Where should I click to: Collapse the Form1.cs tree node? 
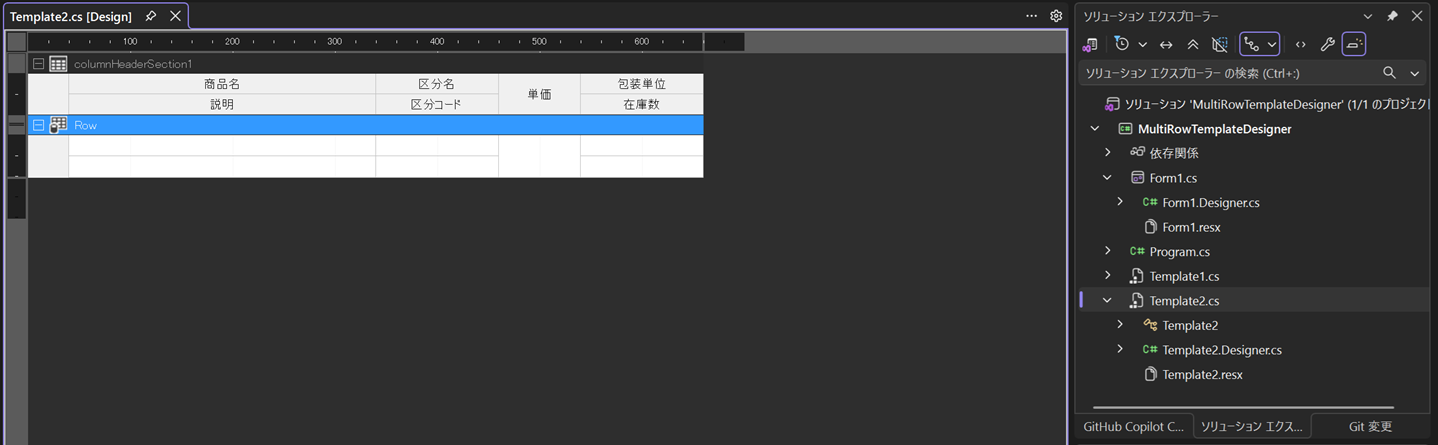[x=1107, y=177]
